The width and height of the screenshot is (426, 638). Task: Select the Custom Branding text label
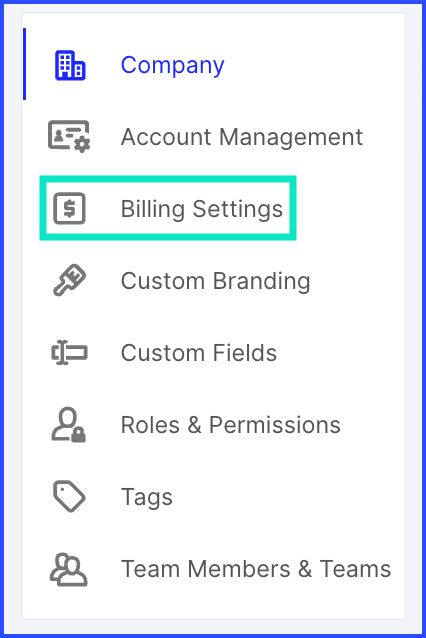click(216, 281)
